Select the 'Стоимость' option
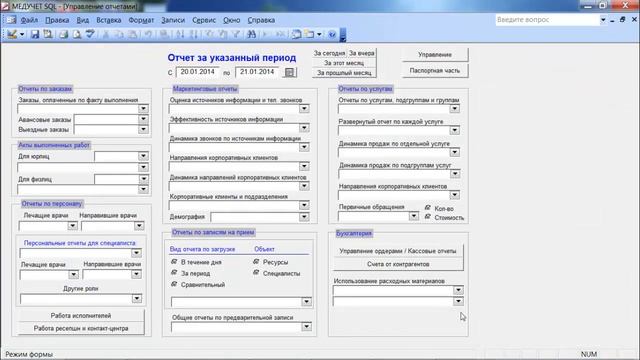640x360 pixels. pos(428,217)
